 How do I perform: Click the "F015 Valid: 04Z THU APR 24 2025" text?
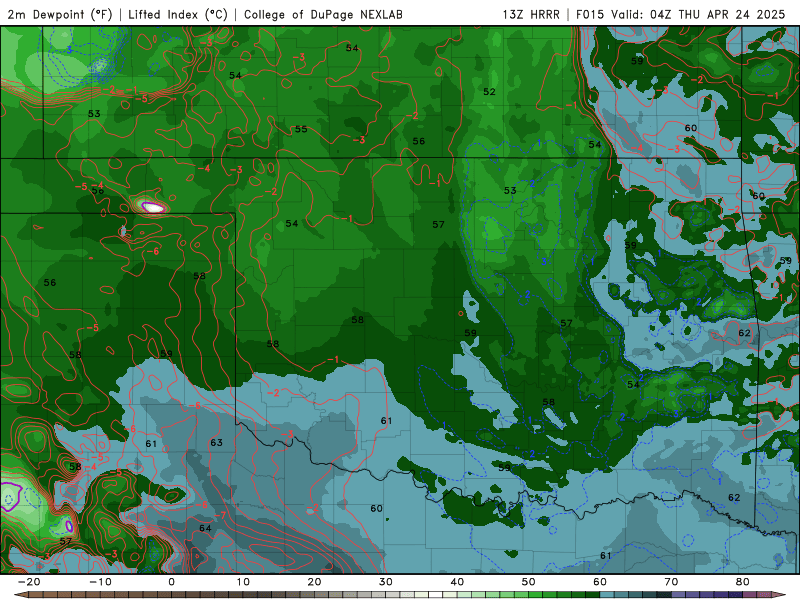[680, 14]
